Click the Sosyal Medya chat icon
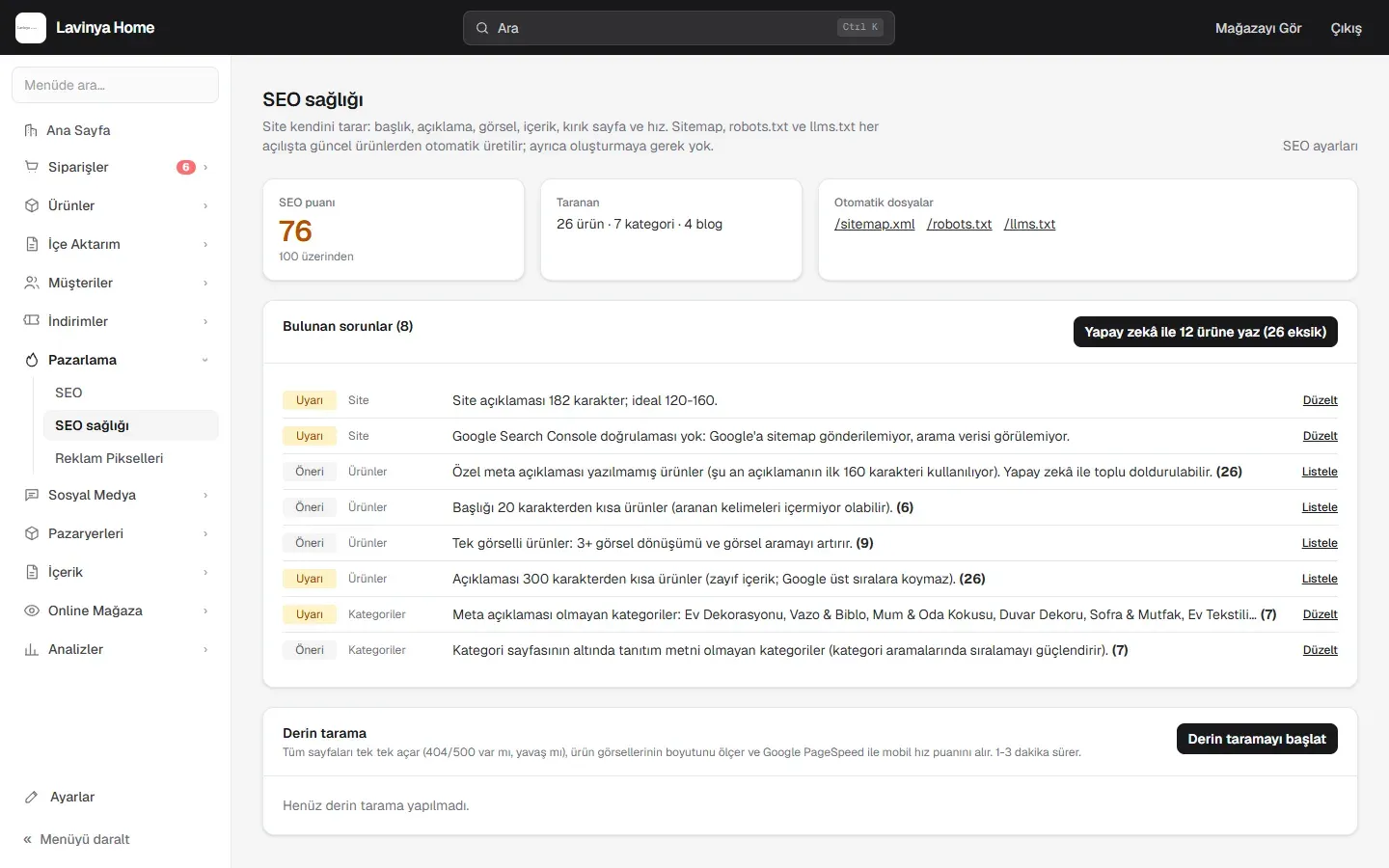The width and height of the screenshot is (1389, 868). pos(32,495)
